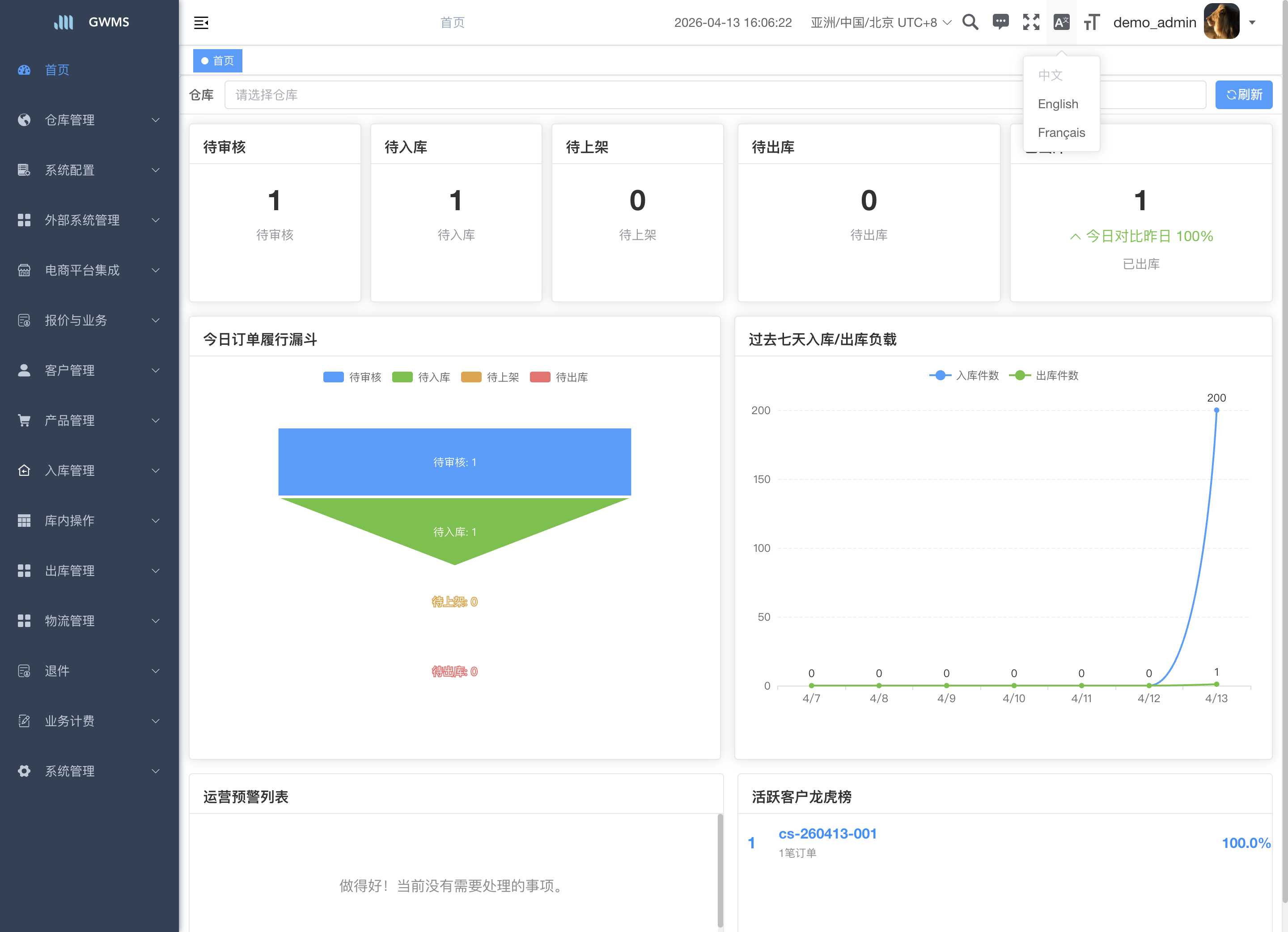Viewport: 1288px width, 932px height.
Task: Open the 系统管理 sidebar menu label
Action: point(70,771)
